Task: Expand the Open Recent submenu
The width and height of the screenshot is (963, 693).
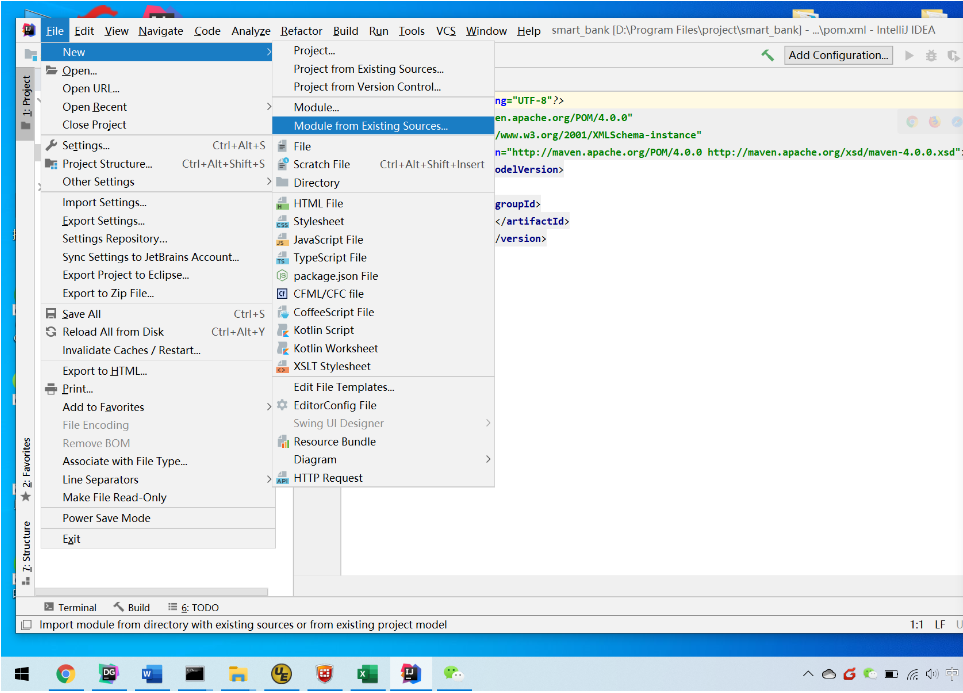Action: point(158,107)
